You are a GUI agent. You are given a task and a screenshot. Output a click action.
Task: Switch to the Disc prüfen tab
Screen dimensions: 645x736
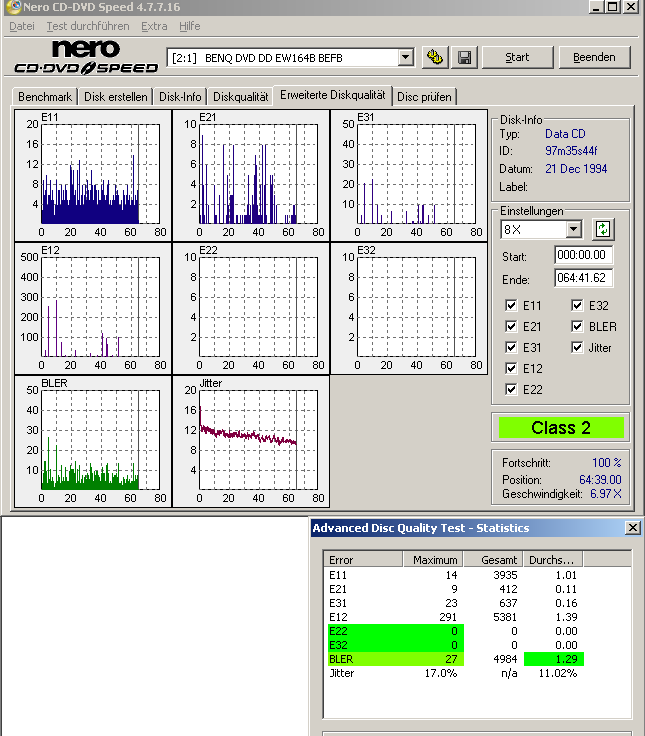pos(424,97)
